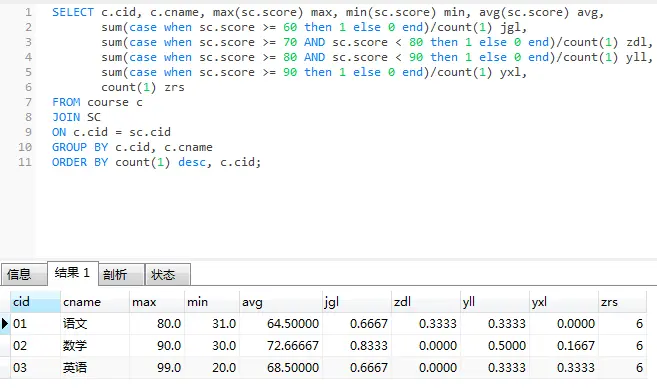Select max value 99.0
The image size is (657, 390).
157,367
